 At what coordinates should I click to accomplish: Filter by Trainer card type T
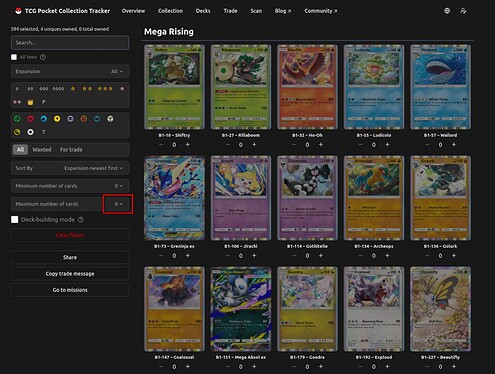[x=44, y=132]
